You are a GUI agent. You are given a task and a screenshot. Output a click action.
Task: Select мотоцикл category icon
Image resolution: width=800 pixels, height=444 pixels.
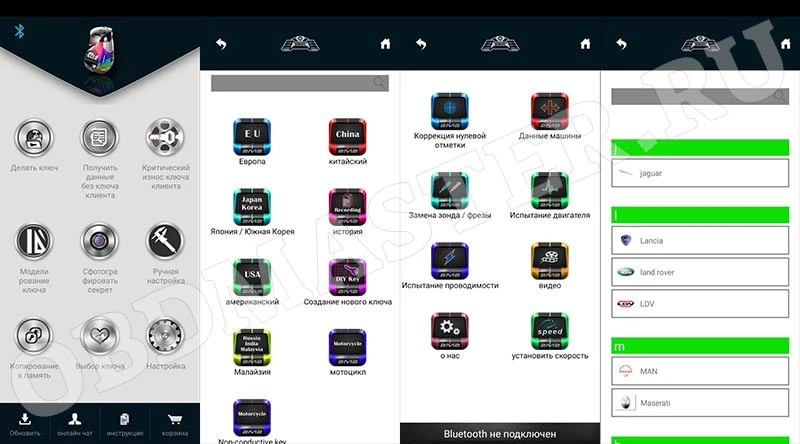point(347,348)
